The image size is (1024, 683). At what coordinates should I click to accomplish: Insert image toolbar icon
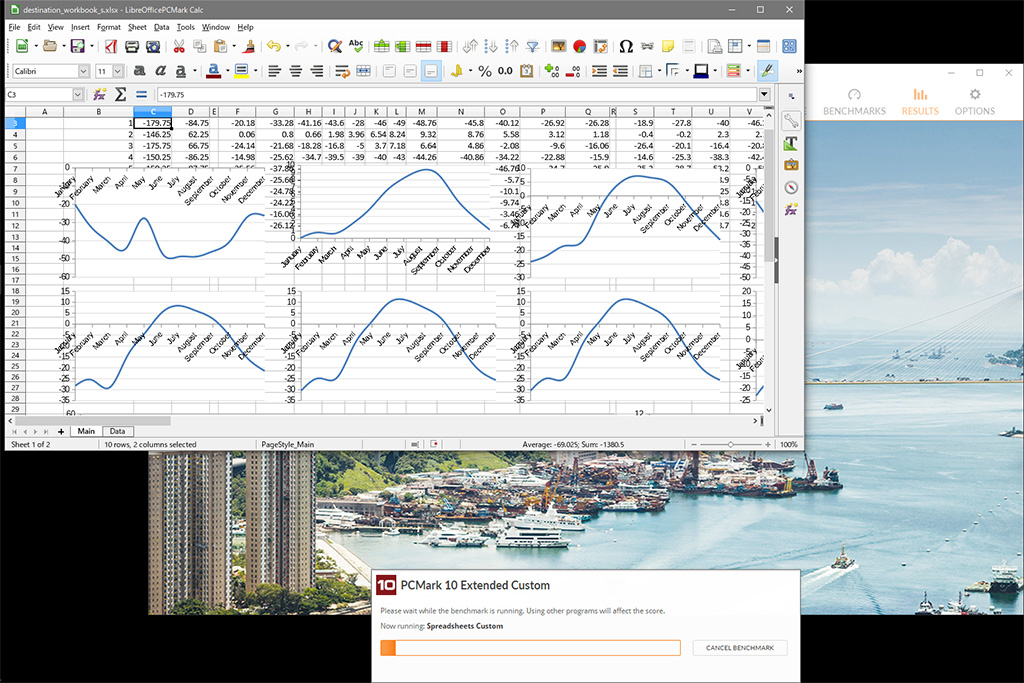point(558,46)
